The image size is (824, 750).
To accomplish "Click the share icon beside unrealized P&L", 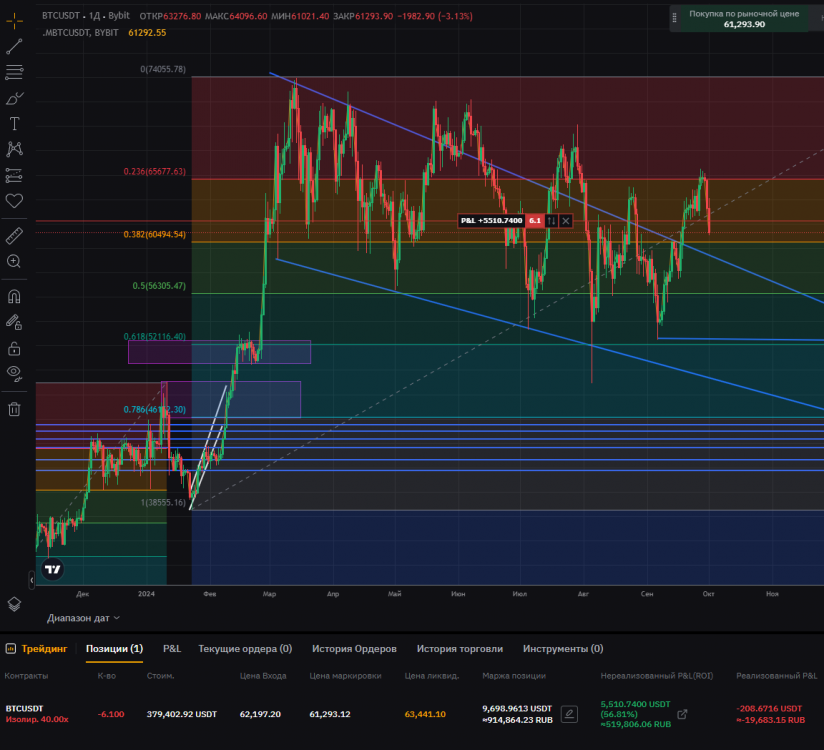I will 683,714.
